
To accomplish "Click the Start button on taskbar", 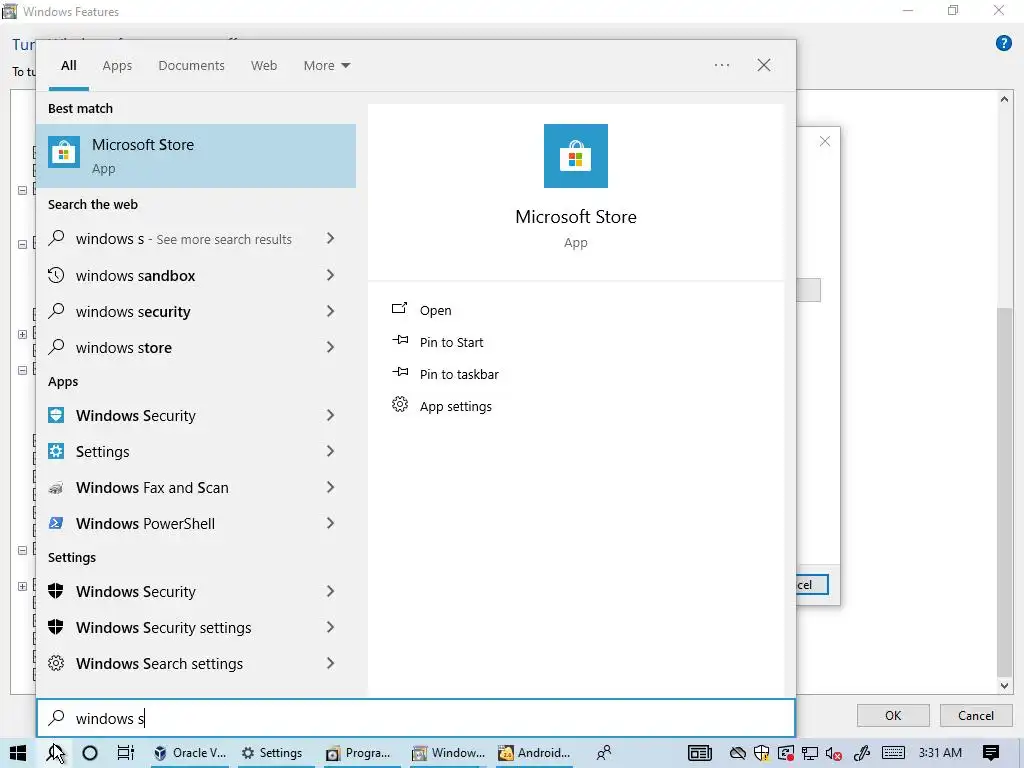I will point(18,753).
